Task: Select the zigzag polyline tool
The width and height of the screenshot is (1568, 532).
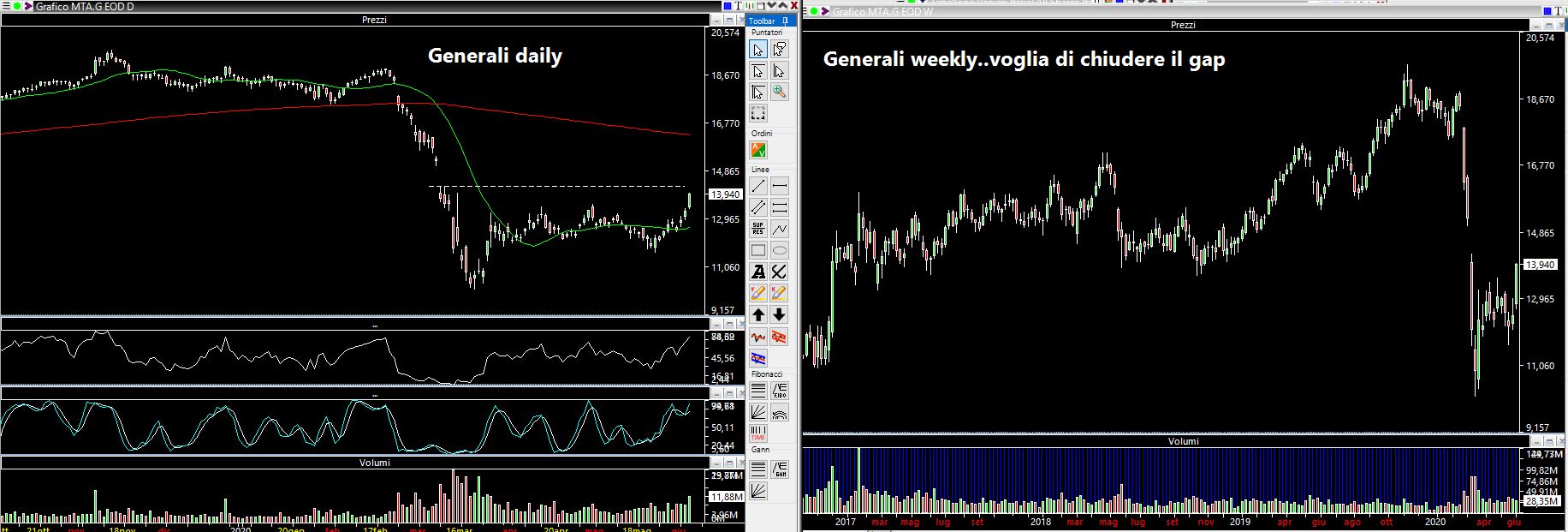Action: pyautogui.click(x=780, y=229)
